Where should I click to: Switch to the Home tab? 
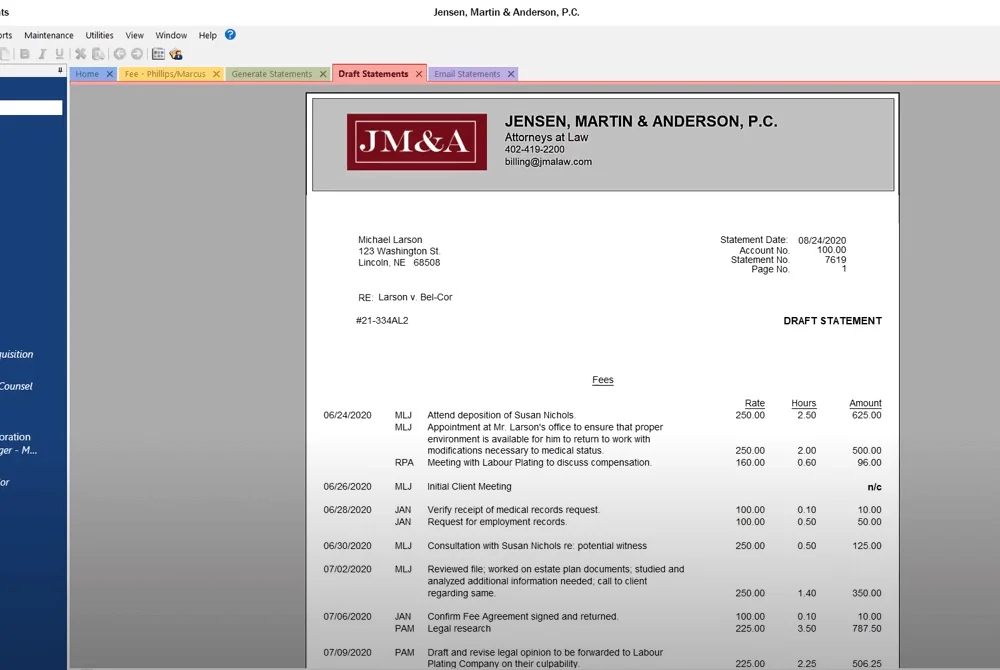pyautogui.click(x=87, y=74)
